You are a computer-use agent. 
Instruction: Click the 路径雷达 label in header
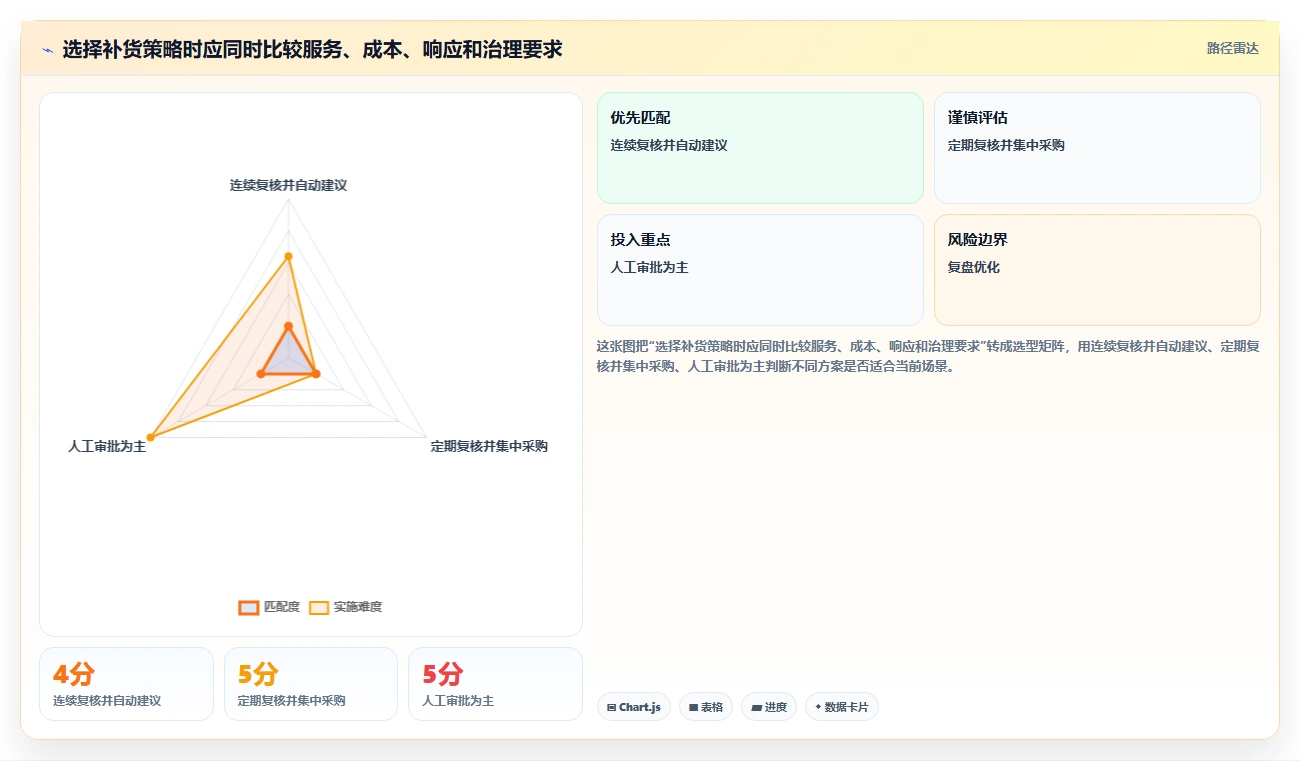[1232, 48]
